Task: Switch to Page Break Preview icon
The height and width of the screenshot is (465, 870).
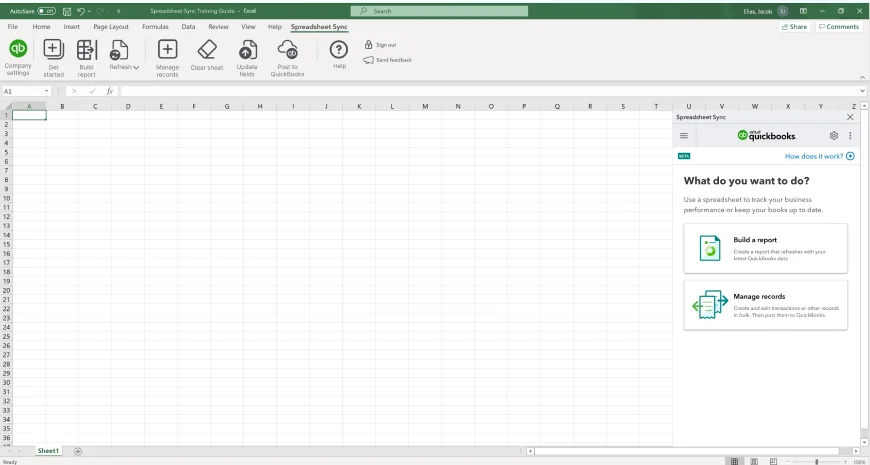Action: pyautogui.click(x=773, y=461)
